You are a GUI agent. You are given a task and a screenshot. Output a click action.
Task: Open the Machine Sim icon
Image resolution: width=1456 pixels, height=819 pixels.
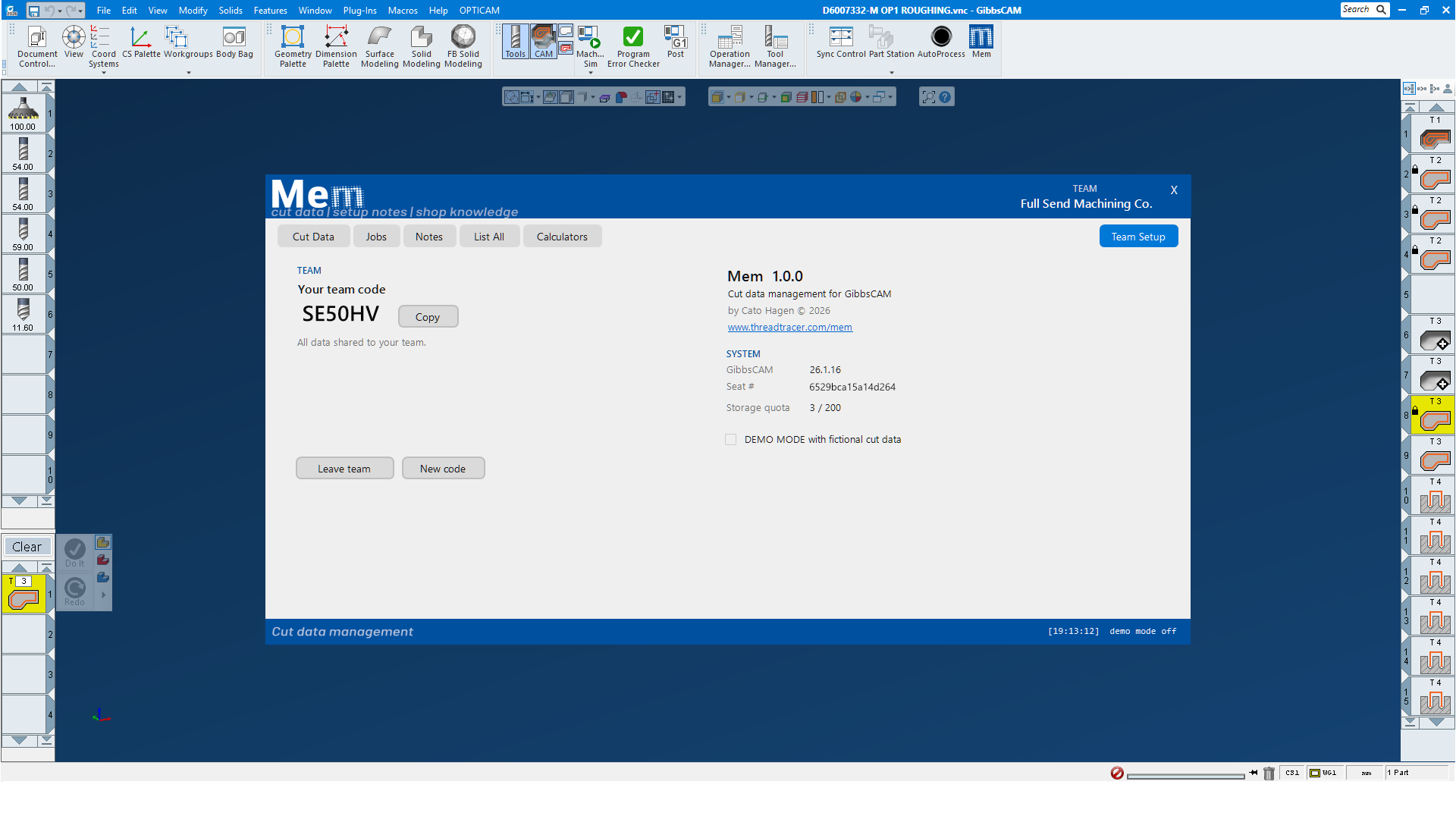[590, 46]
